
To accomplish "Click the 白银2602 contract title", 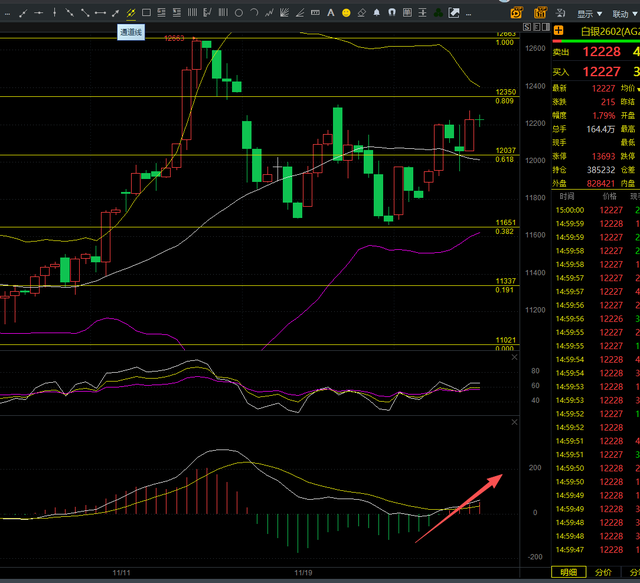I will pos(610,31).
